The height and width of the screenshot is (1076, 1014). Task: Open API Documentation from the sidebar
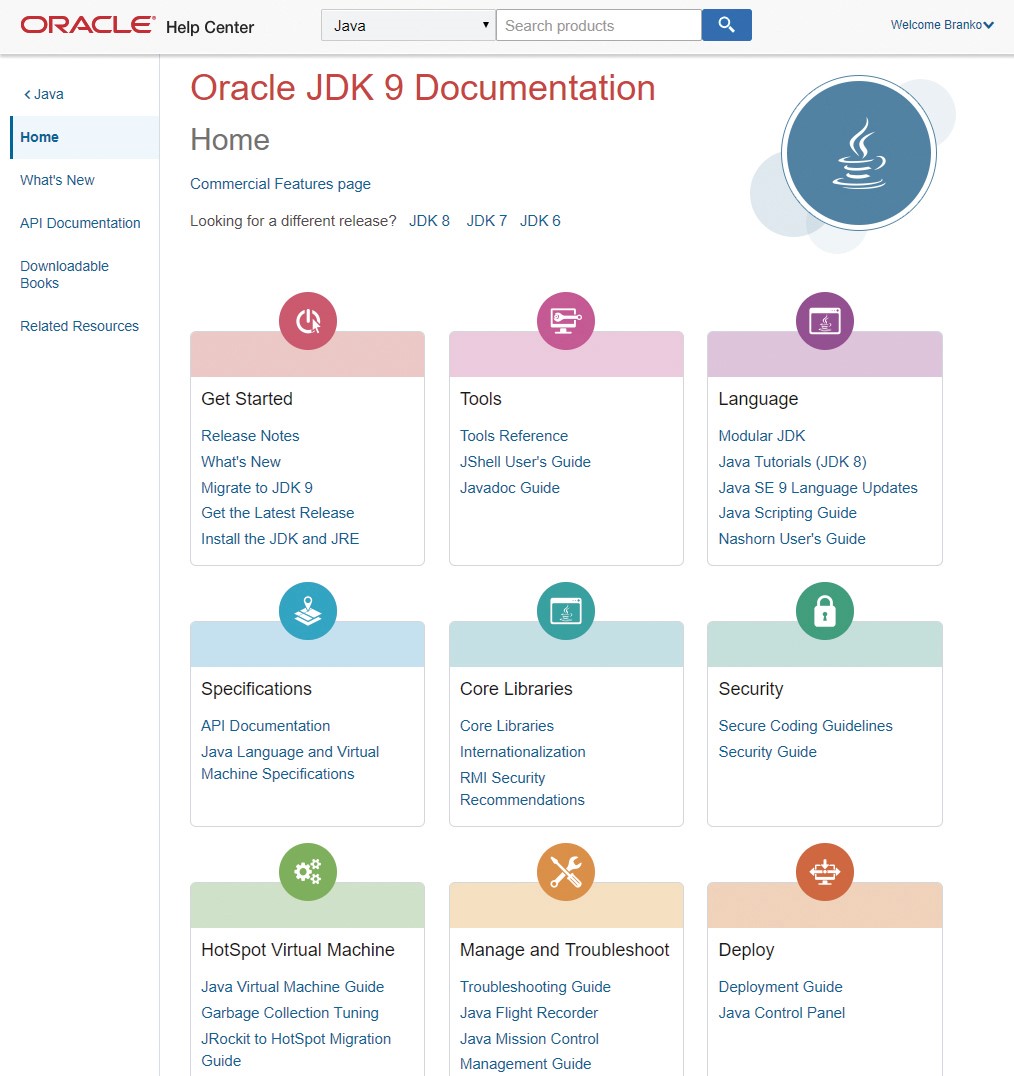(x=80, y=223)
